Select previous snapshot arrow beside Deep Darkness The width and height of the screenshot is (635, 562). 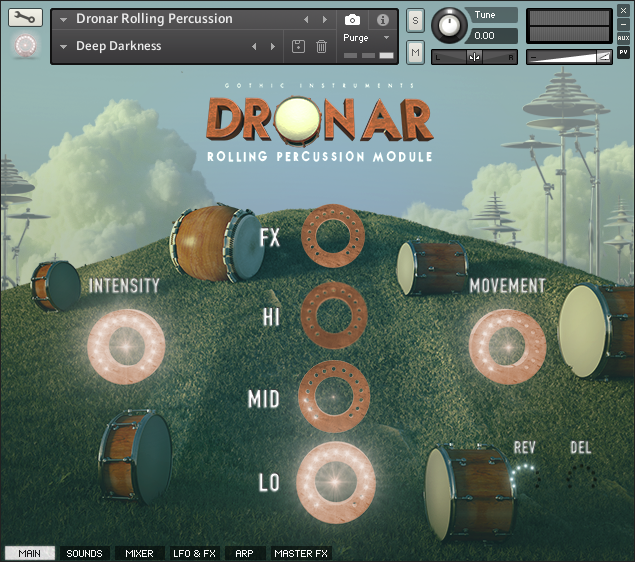point(254,47)
